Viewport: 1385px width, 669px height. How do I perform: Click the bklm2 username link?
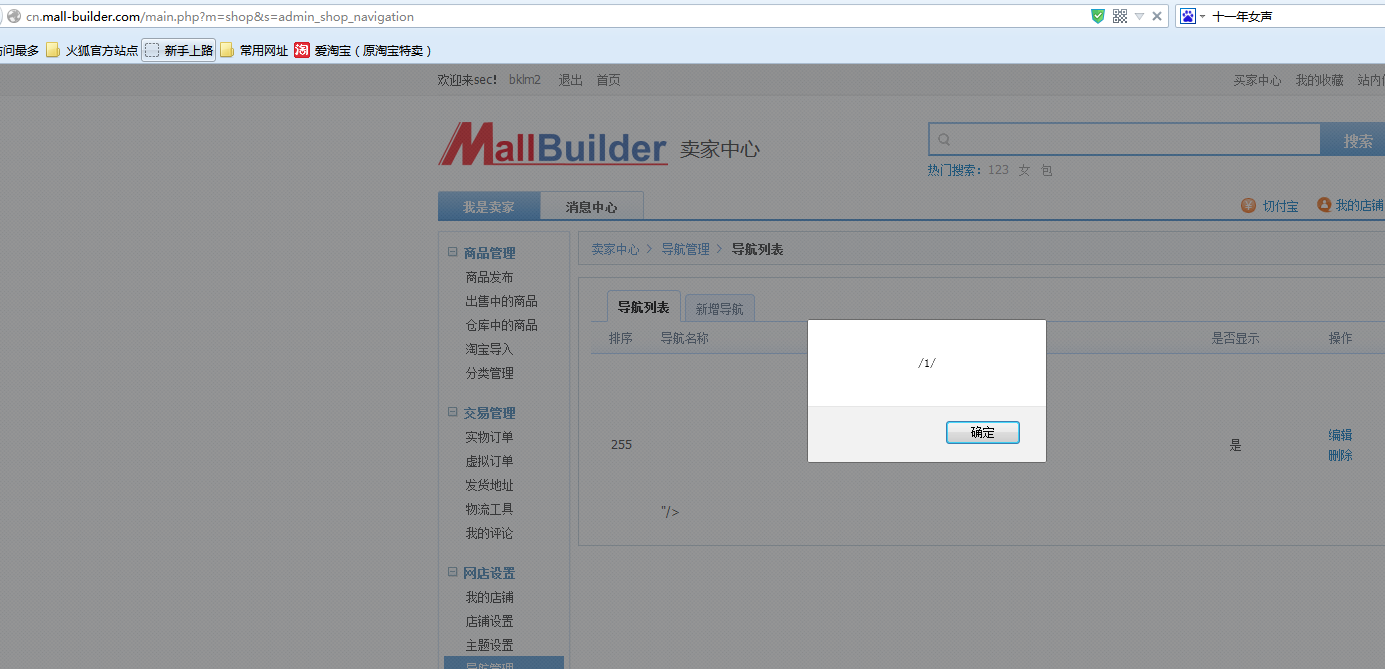point(525,80)
